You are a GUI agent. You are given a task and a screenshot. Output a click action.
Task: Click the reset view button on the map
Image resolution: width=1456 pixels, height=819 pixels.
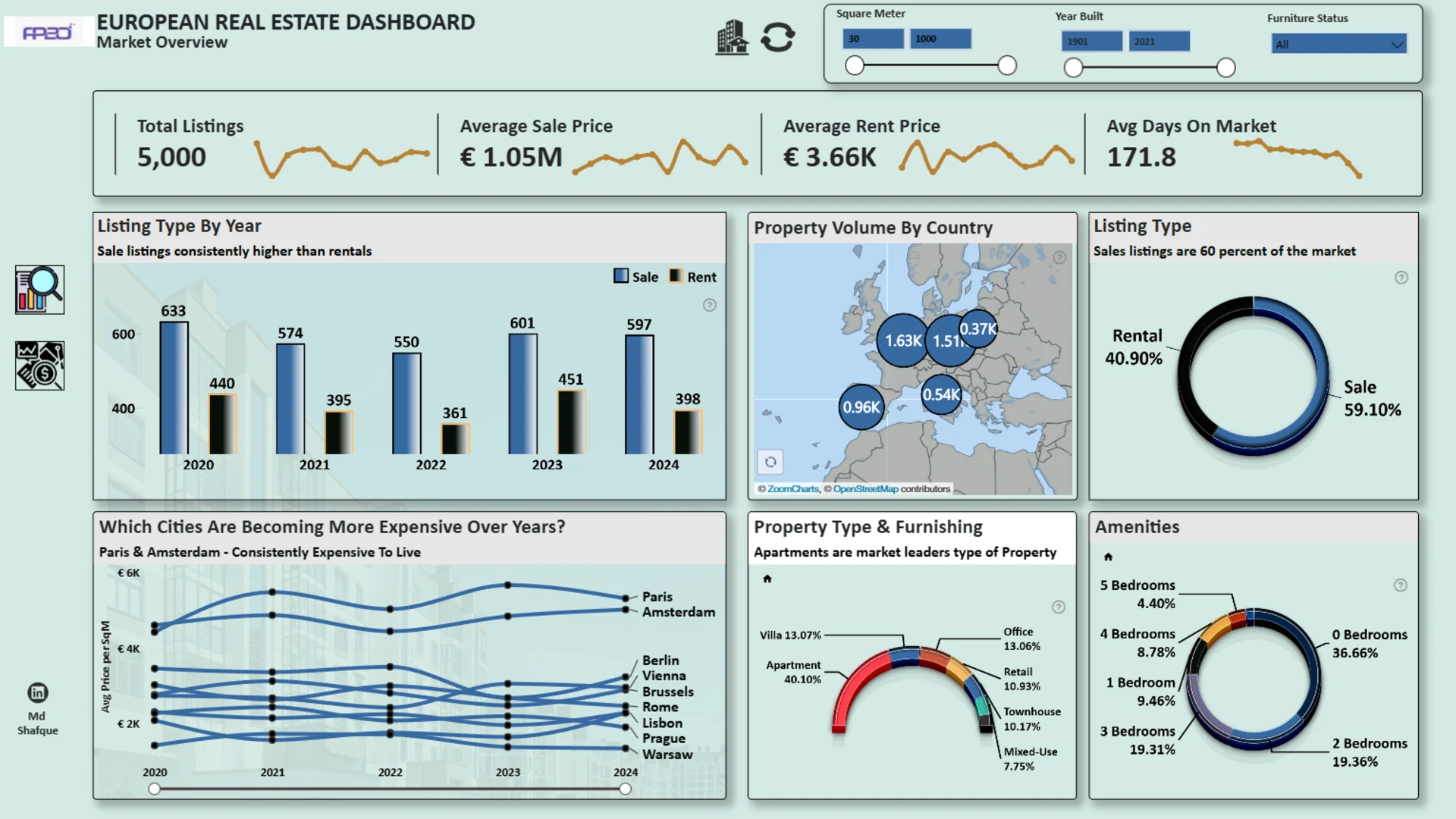click(x=770, y=462)
